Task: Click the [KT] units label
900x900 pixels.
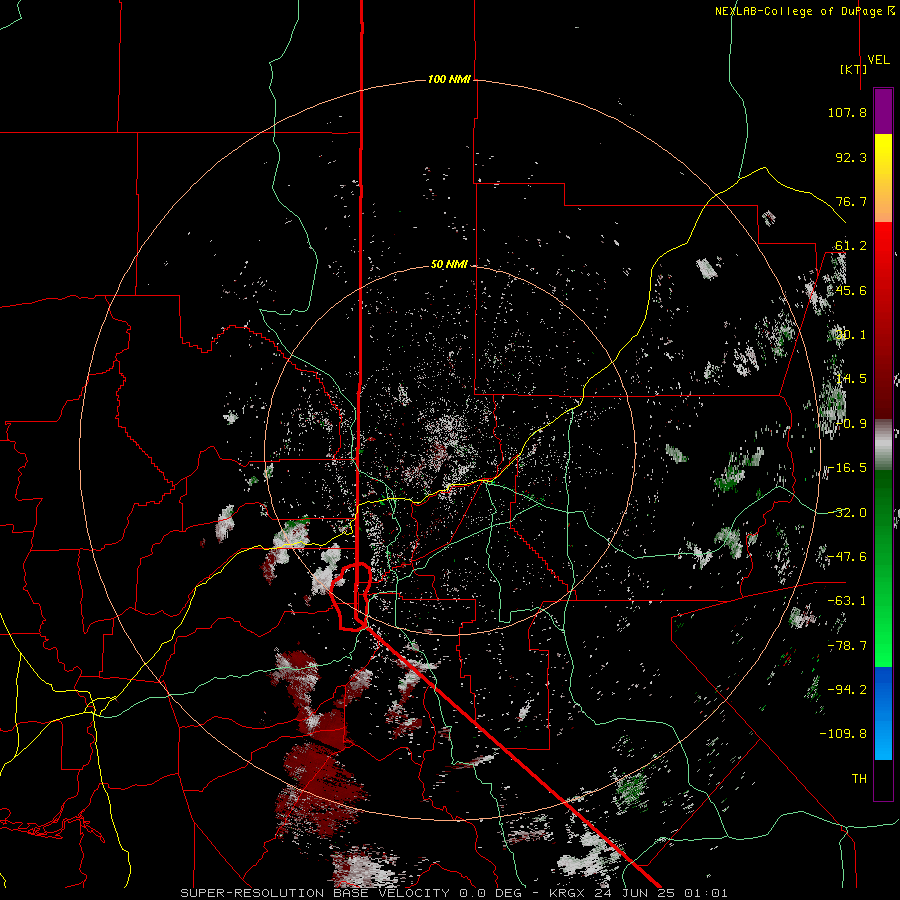Action: [x=854, y=69]
